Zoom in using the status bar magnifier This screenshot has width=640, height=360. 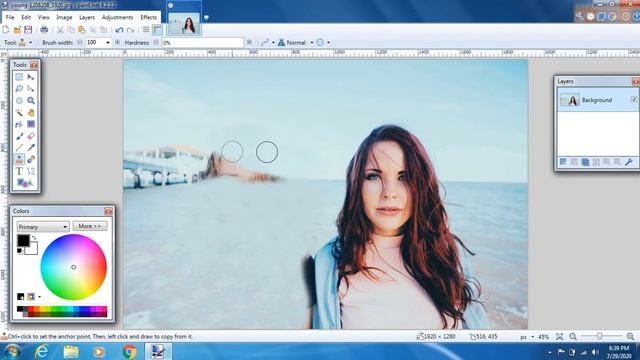(631, 337)
